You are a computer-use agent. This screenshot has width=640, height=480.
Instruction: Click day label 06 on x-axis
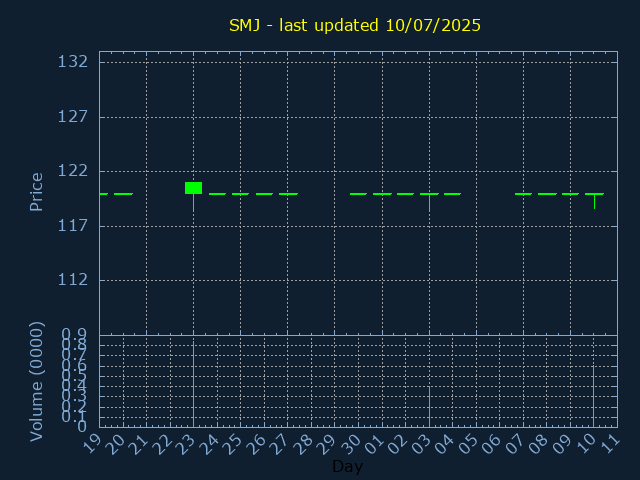tap(494, 443)
